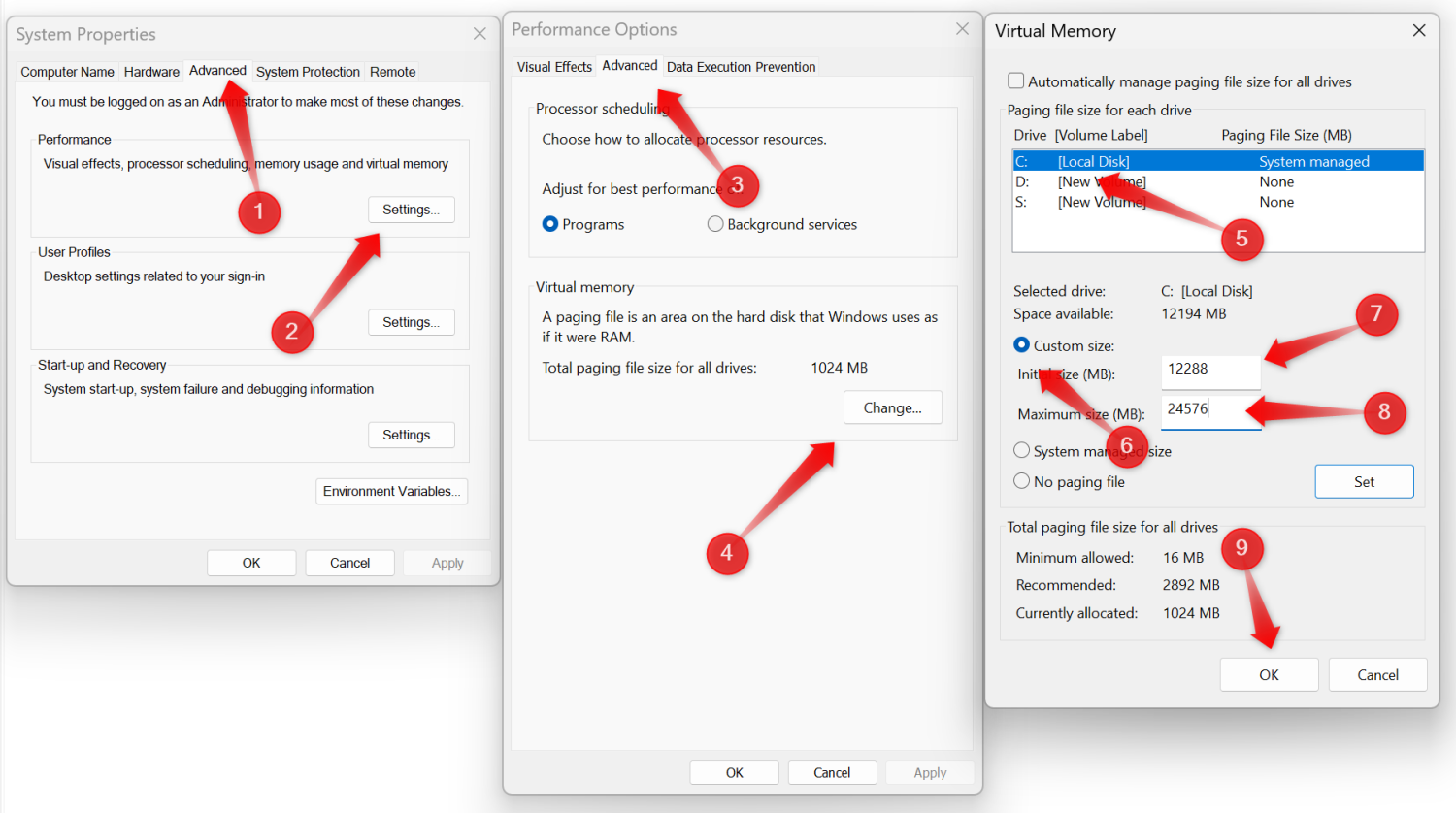The image size is (1456, 813).
Task: Enable automatic paging file management checkbox
Action: (x=1016, y=81)
